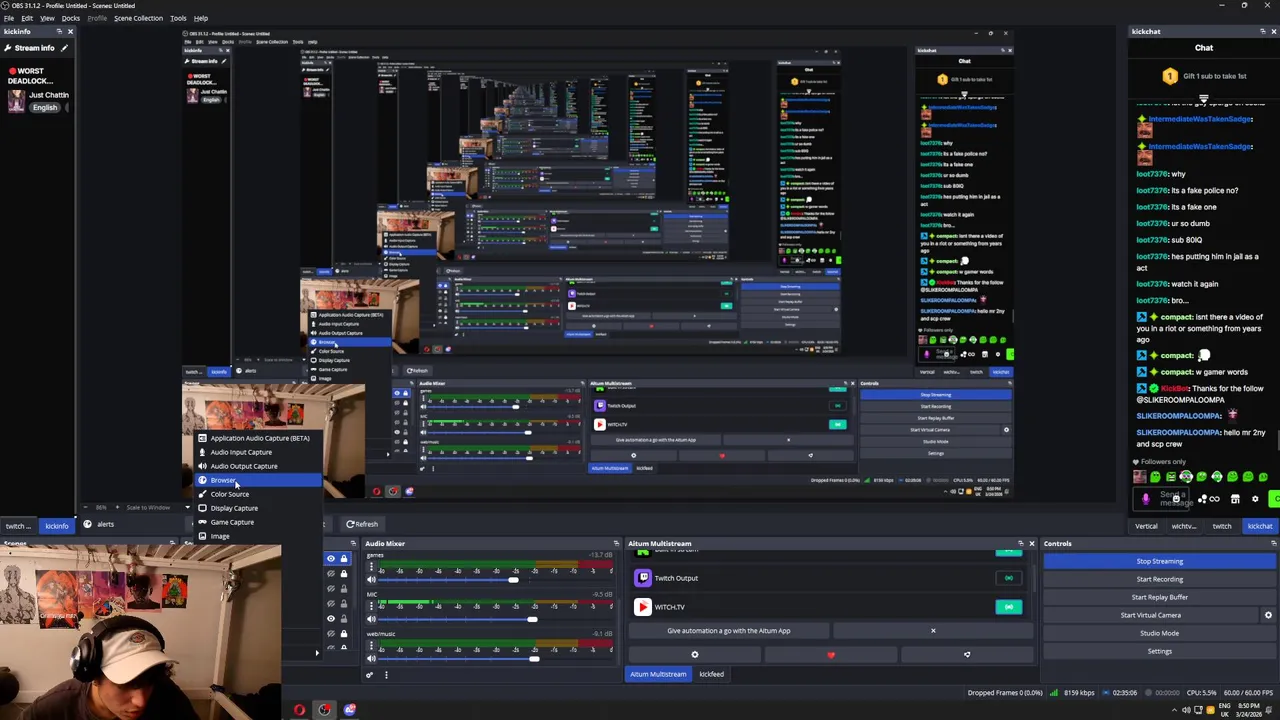Choose Application Audio Capture (BETA) source
The height and width of the screenshot is (720, 1280).
click(258, 438)
